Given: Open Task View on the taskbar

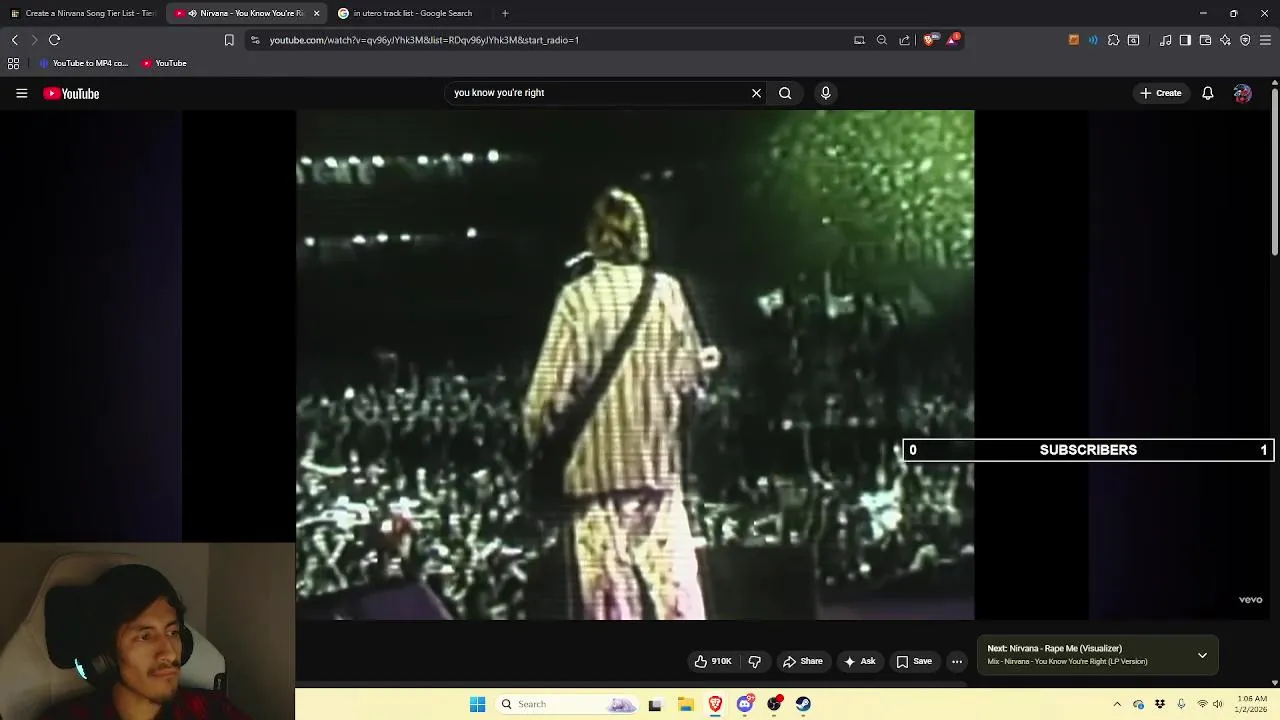Looking at the screenshot, I should coord(655,704).
